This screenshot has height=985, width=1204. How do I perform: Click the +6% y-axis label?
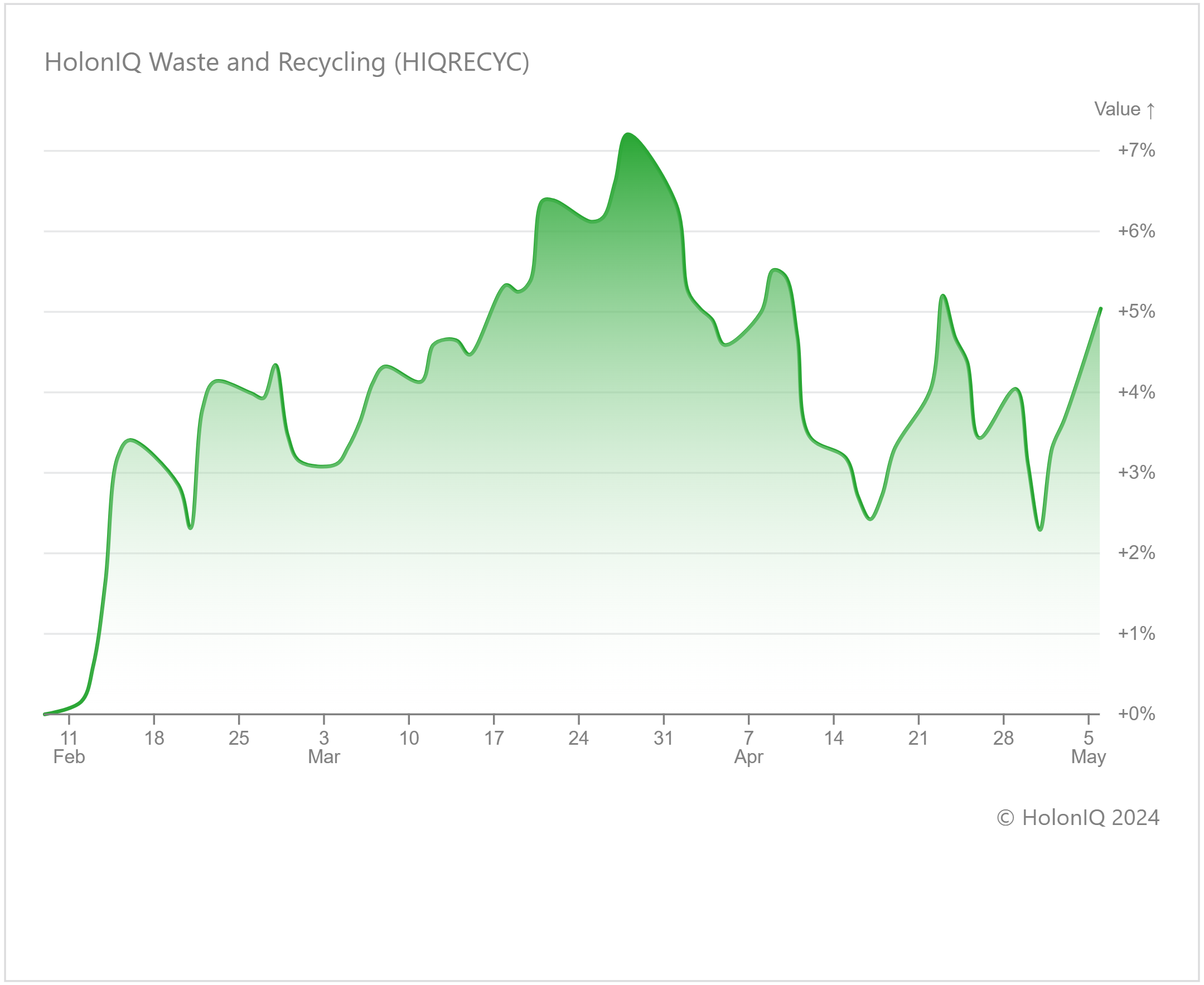point(1136,231)
